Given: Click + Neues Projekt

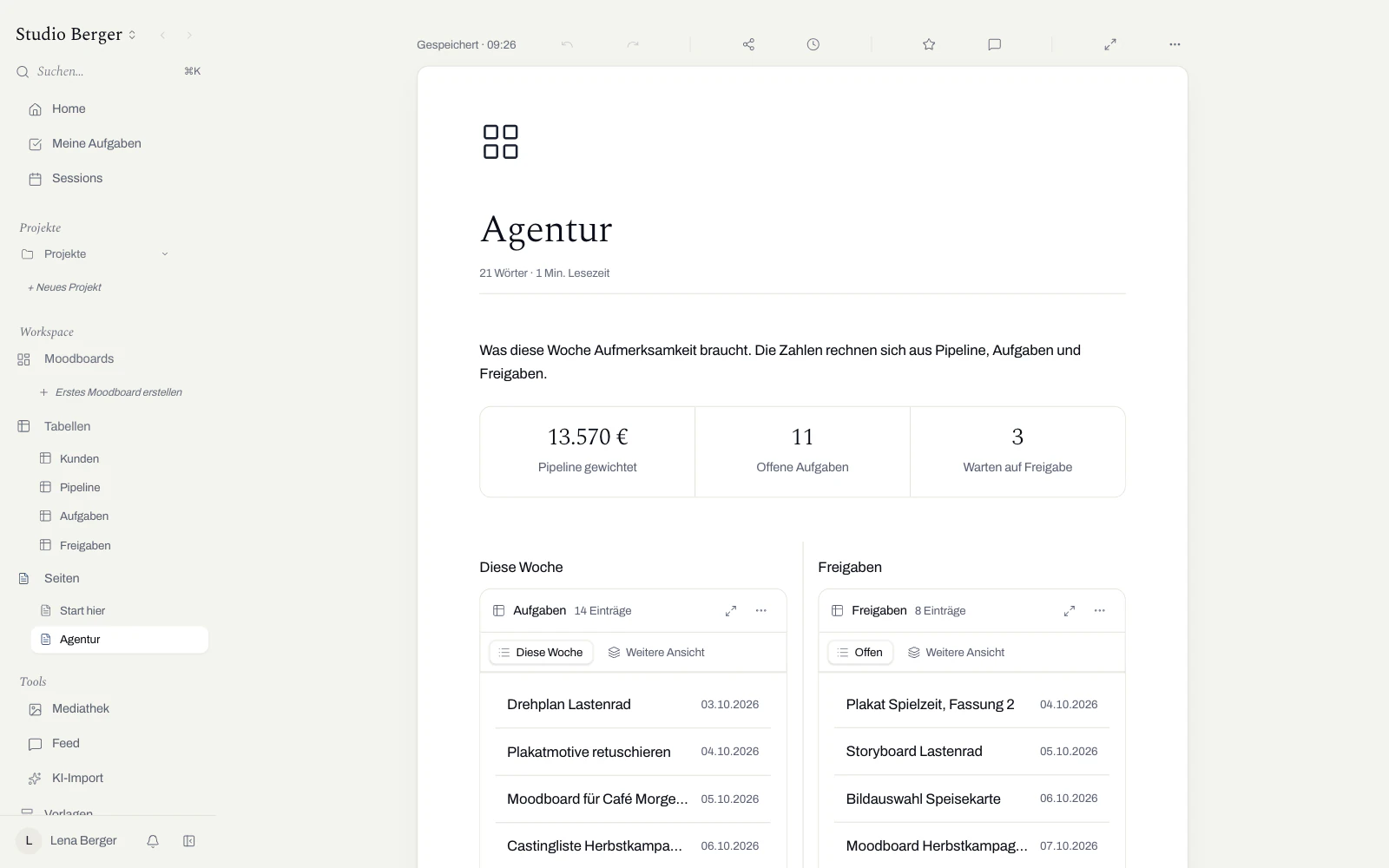Looking at the screenshot, I should (x=65, y=287).
